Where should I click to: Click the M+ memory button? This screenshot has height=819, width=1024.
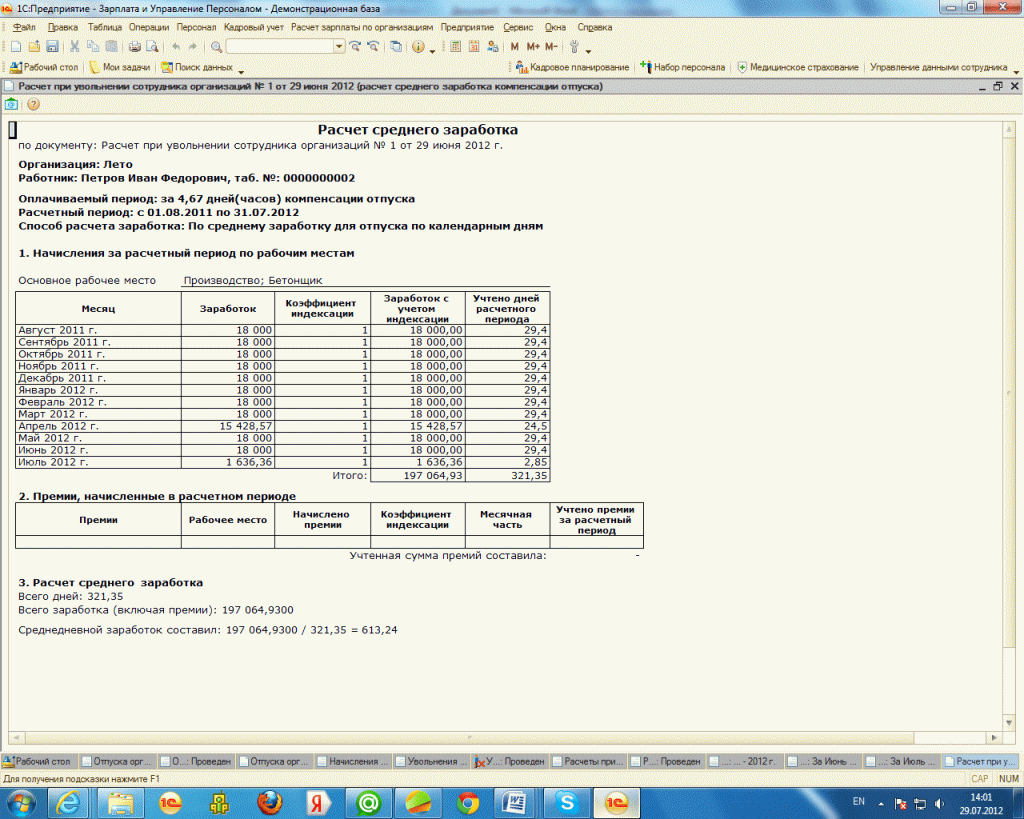[x=532, y=47]
